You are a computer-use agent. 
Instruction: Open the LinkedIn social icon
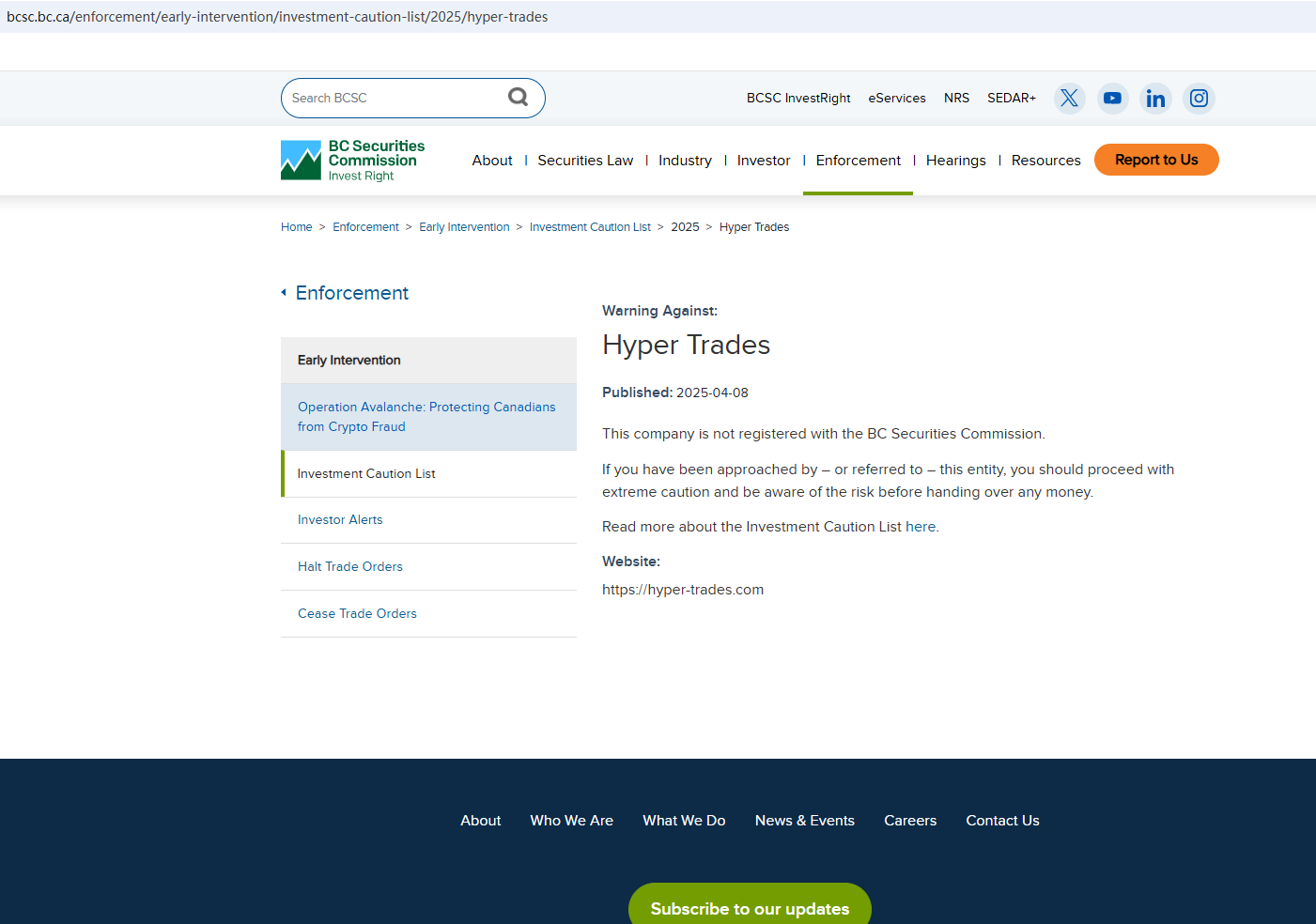pyautogui.click(x=1155, y=99)
